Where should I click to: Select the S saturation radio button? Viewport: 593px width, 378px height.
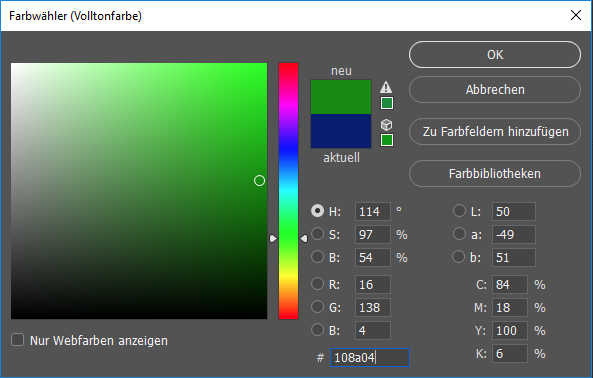tap(317, 234)
